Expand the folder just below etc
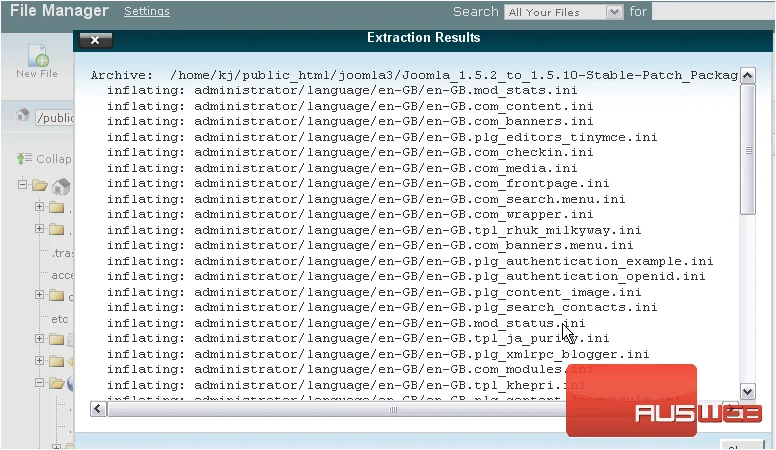Screen dimensions: 776x450 click(40, 339)
